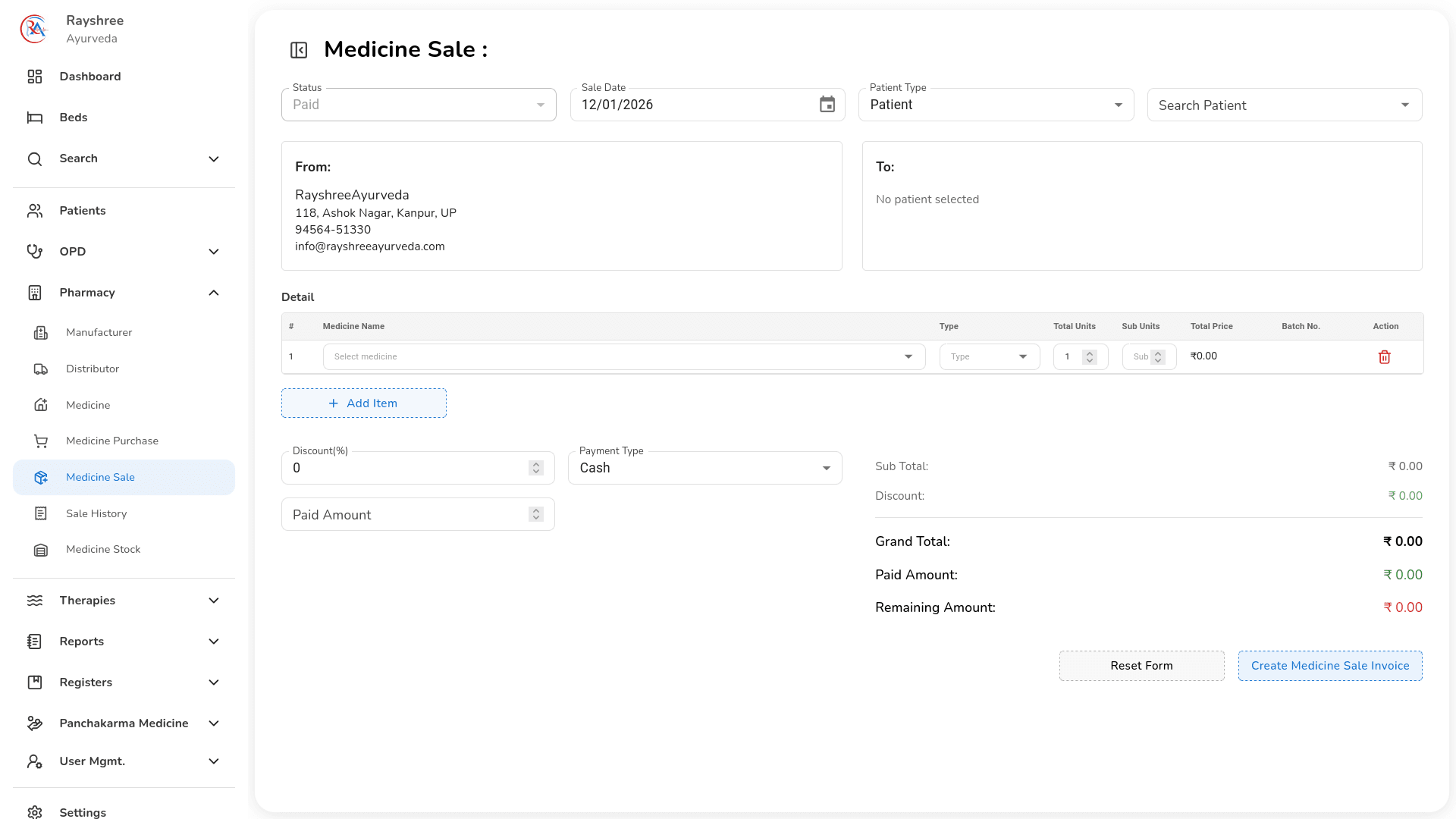Open the calendar picker for Sale Date
The width and height of the screenshot is (1456, 819).
click(827, 104)
